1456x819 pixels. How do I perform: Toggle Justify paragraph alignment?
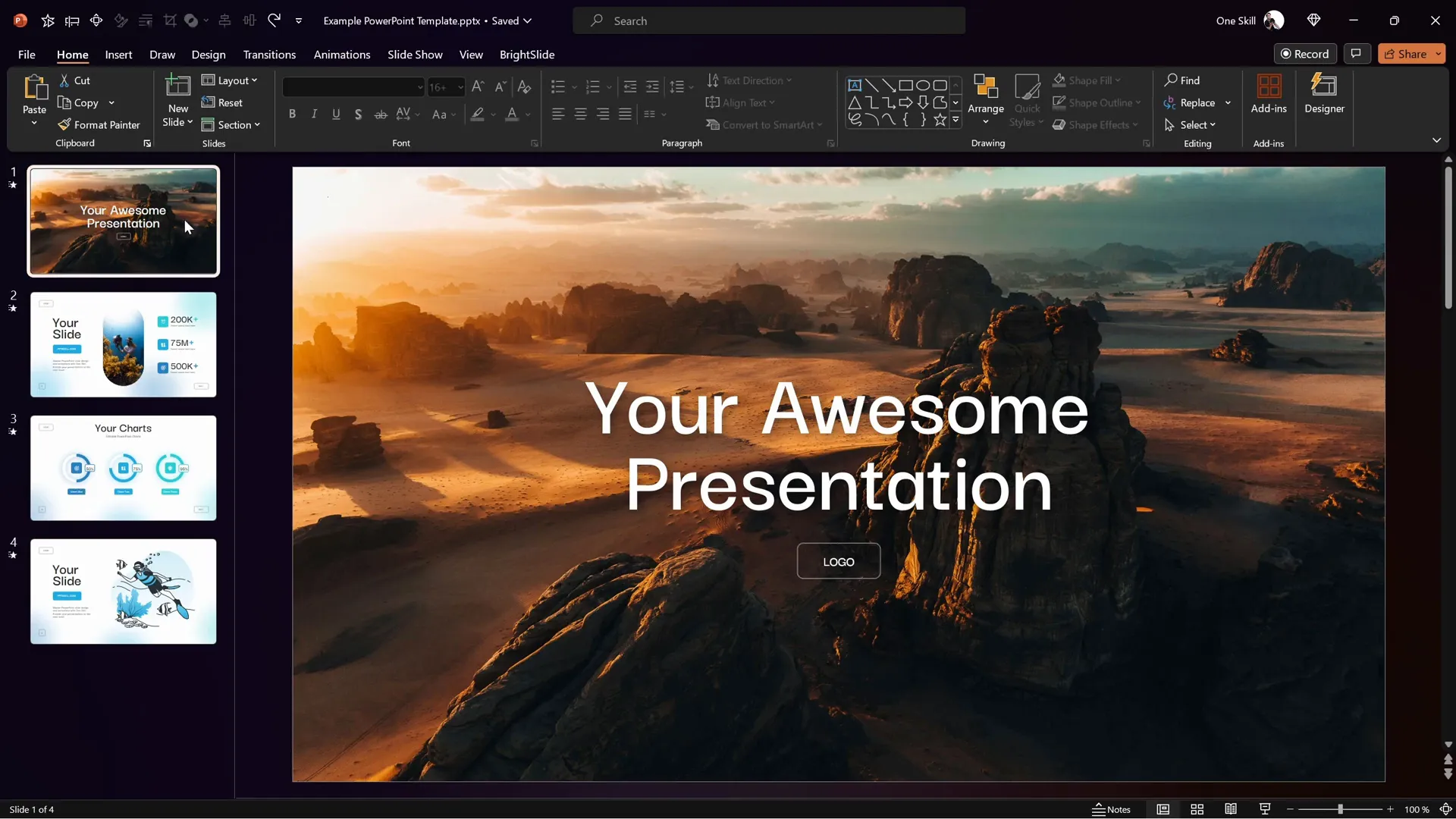point(625,114)
